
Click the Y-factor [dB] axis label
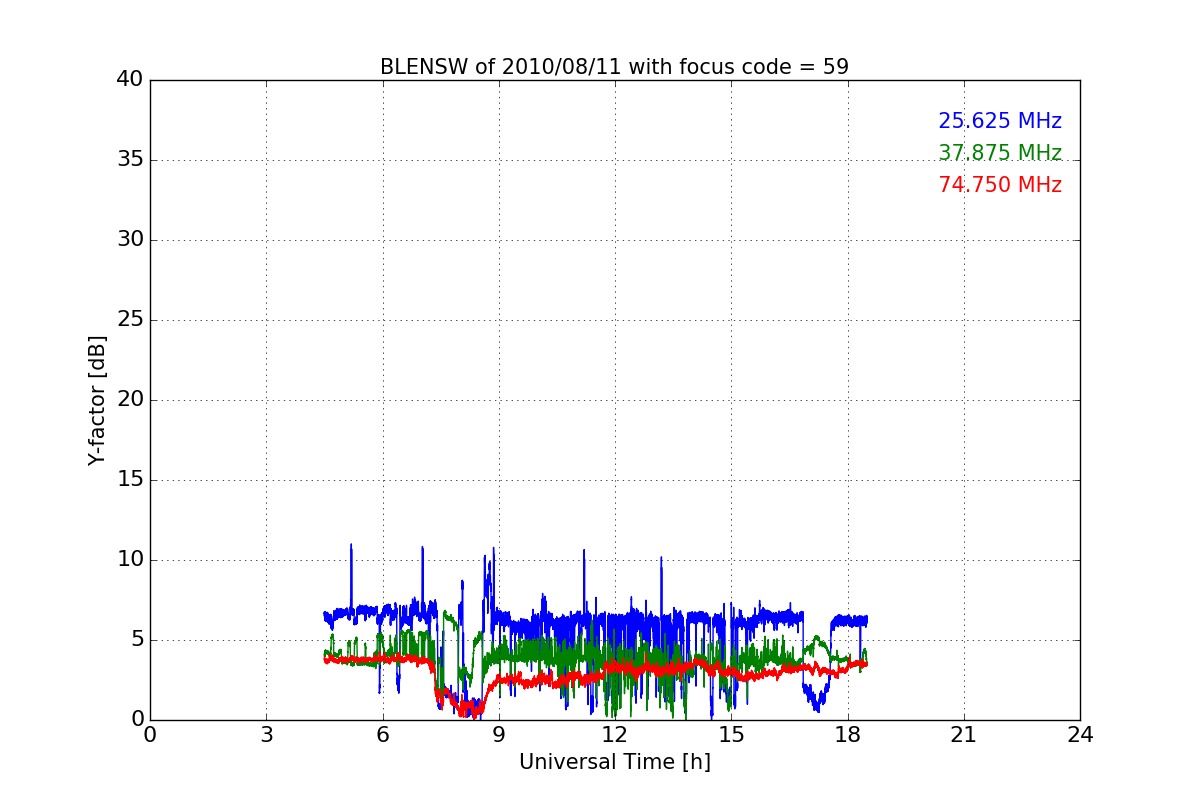tap(96, 400)
